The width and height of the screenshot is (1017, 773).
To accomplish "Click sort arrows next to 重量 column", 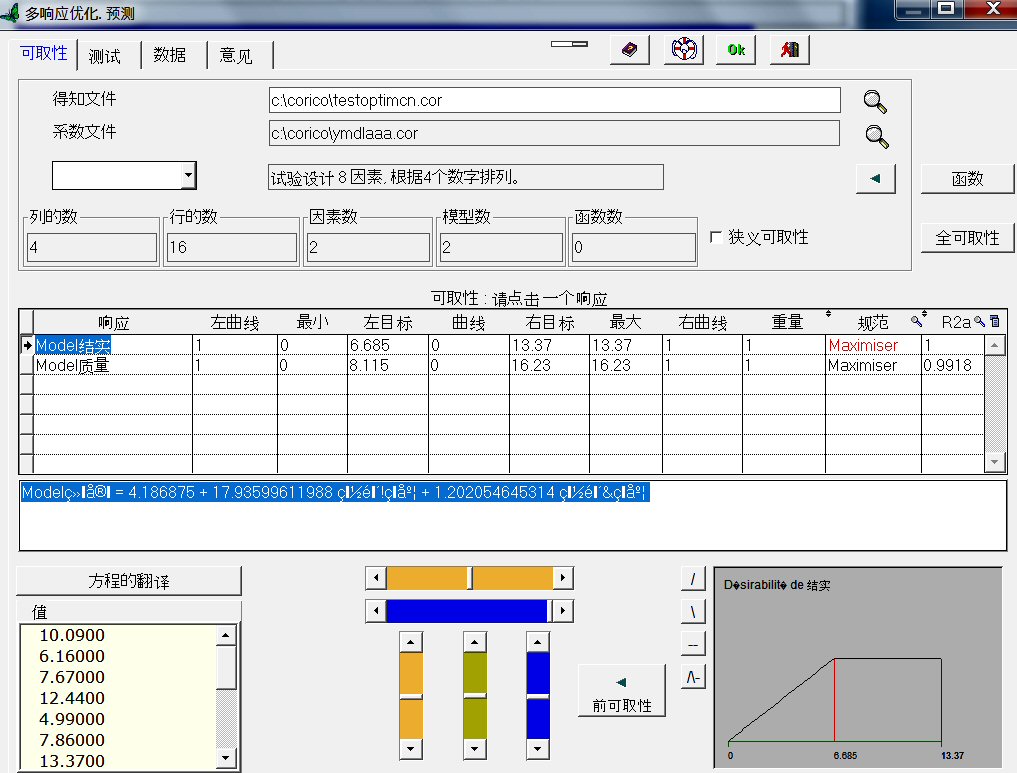I will click(x=828, y=316).
